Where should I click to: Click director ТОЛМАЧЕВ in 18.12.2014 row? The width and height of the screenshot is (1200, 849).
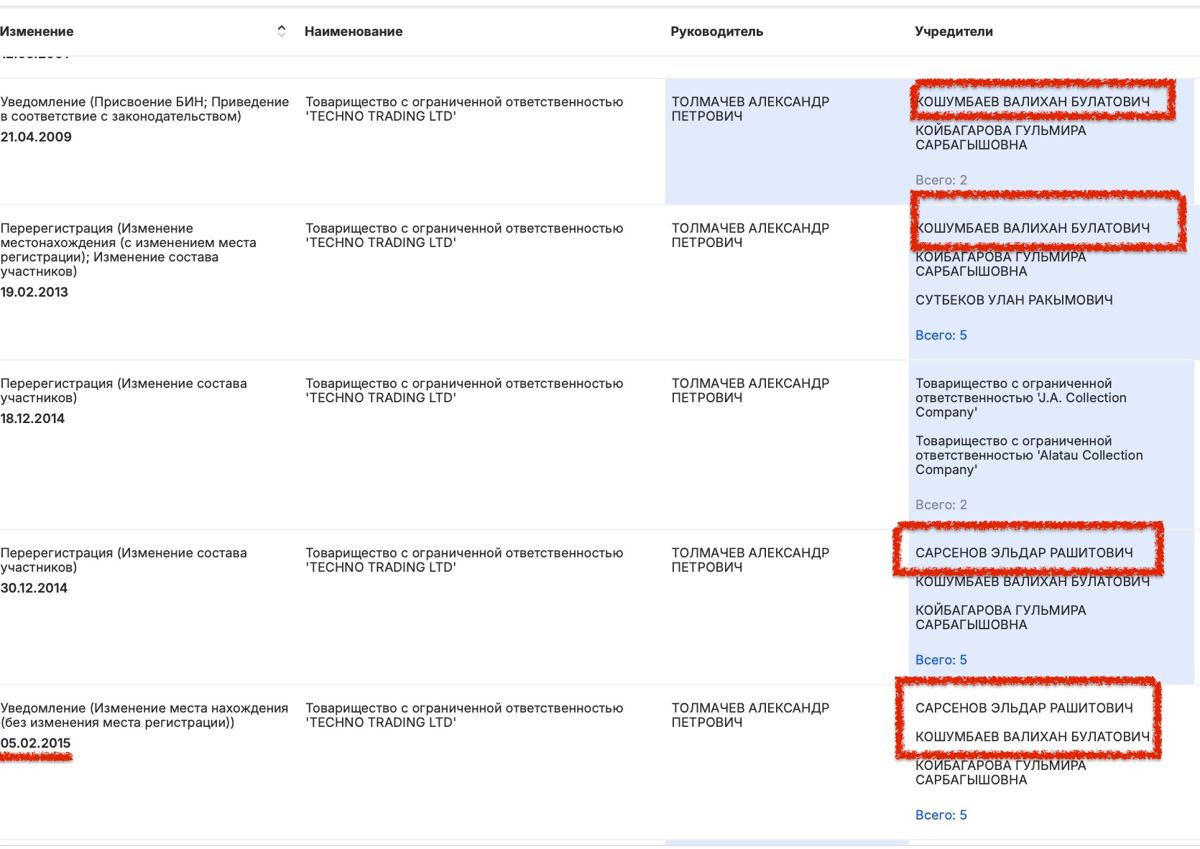coord(750,391)
